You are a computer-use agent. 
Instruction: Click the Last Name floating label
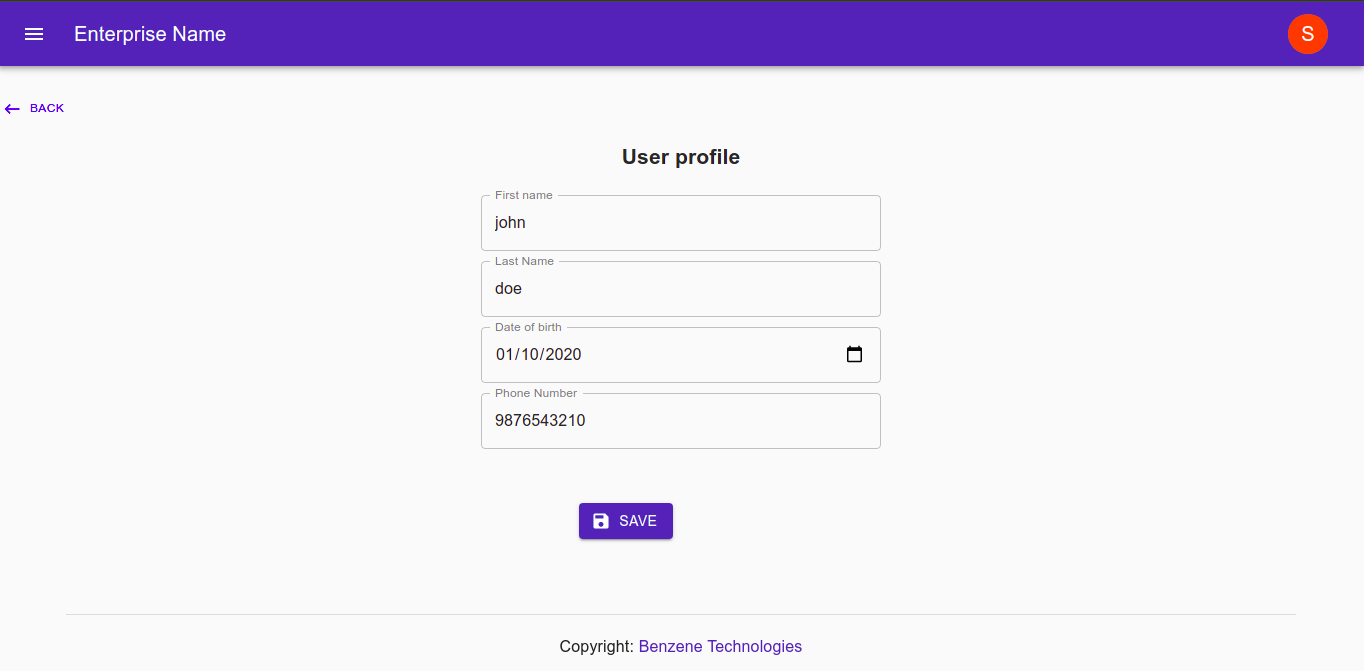coord(524,261)
